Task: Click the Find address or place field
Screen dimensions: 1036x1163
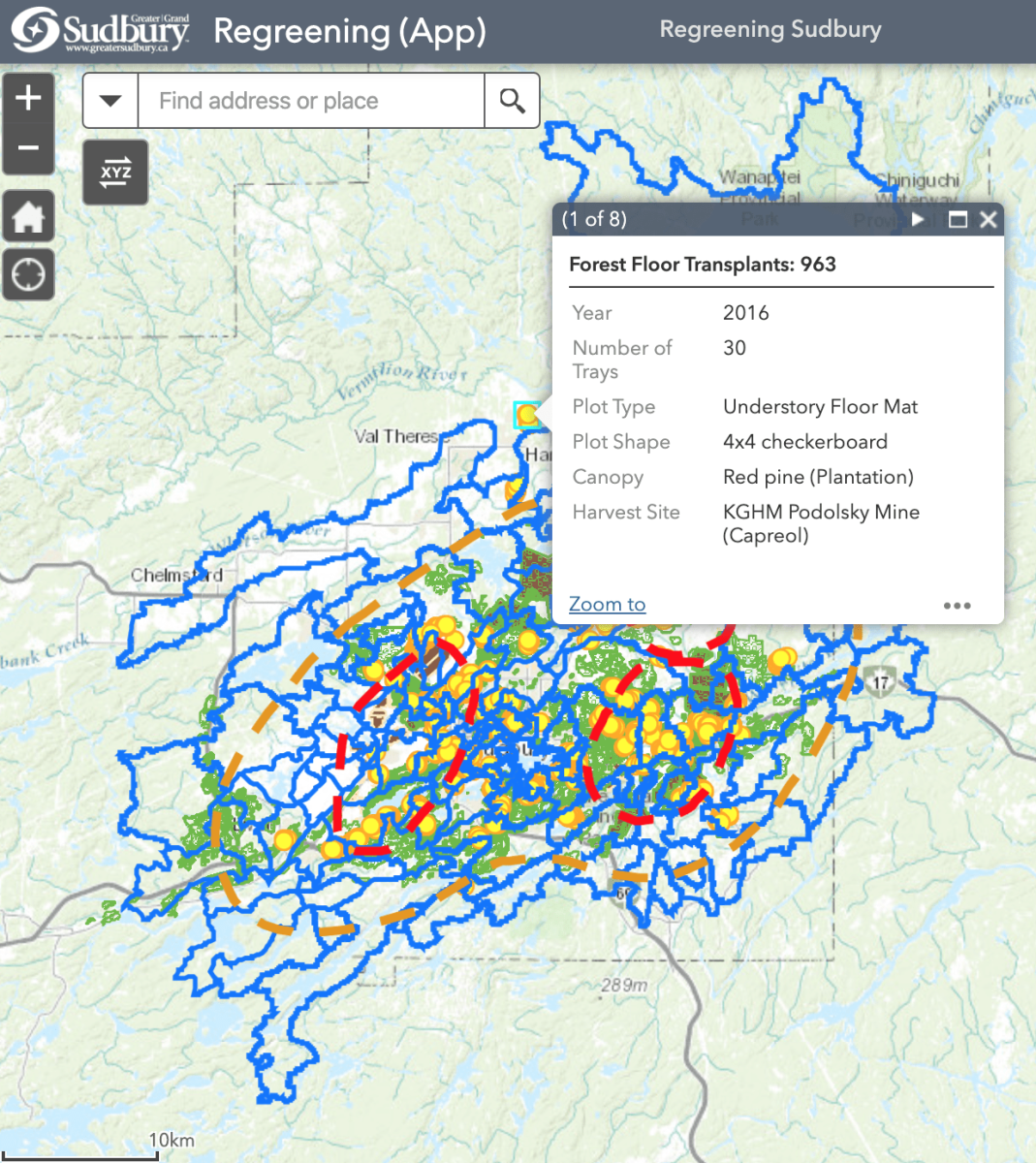Action: [x=310, y=101]
